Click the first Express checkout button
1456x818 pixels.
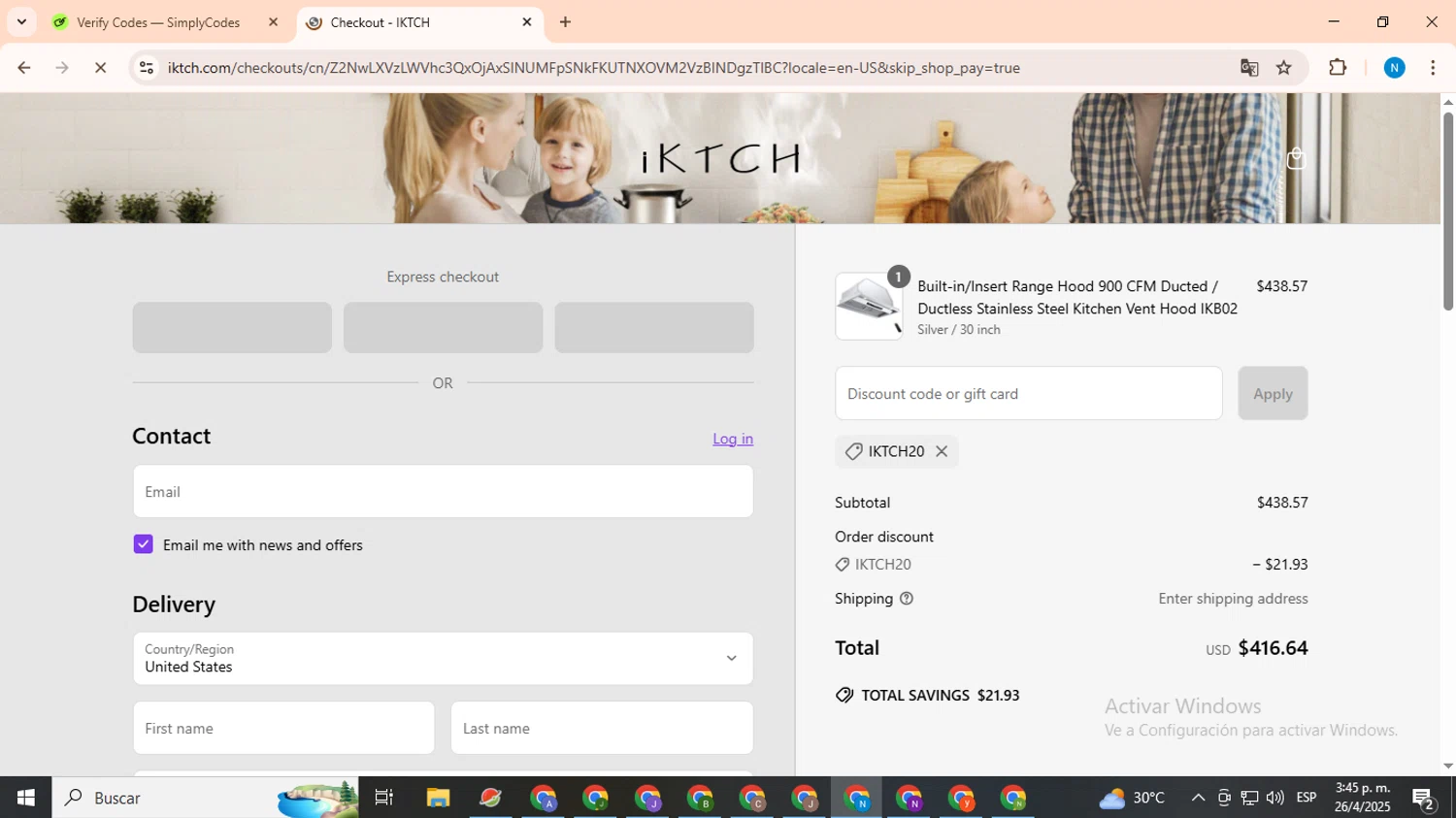tap(232, 327)
